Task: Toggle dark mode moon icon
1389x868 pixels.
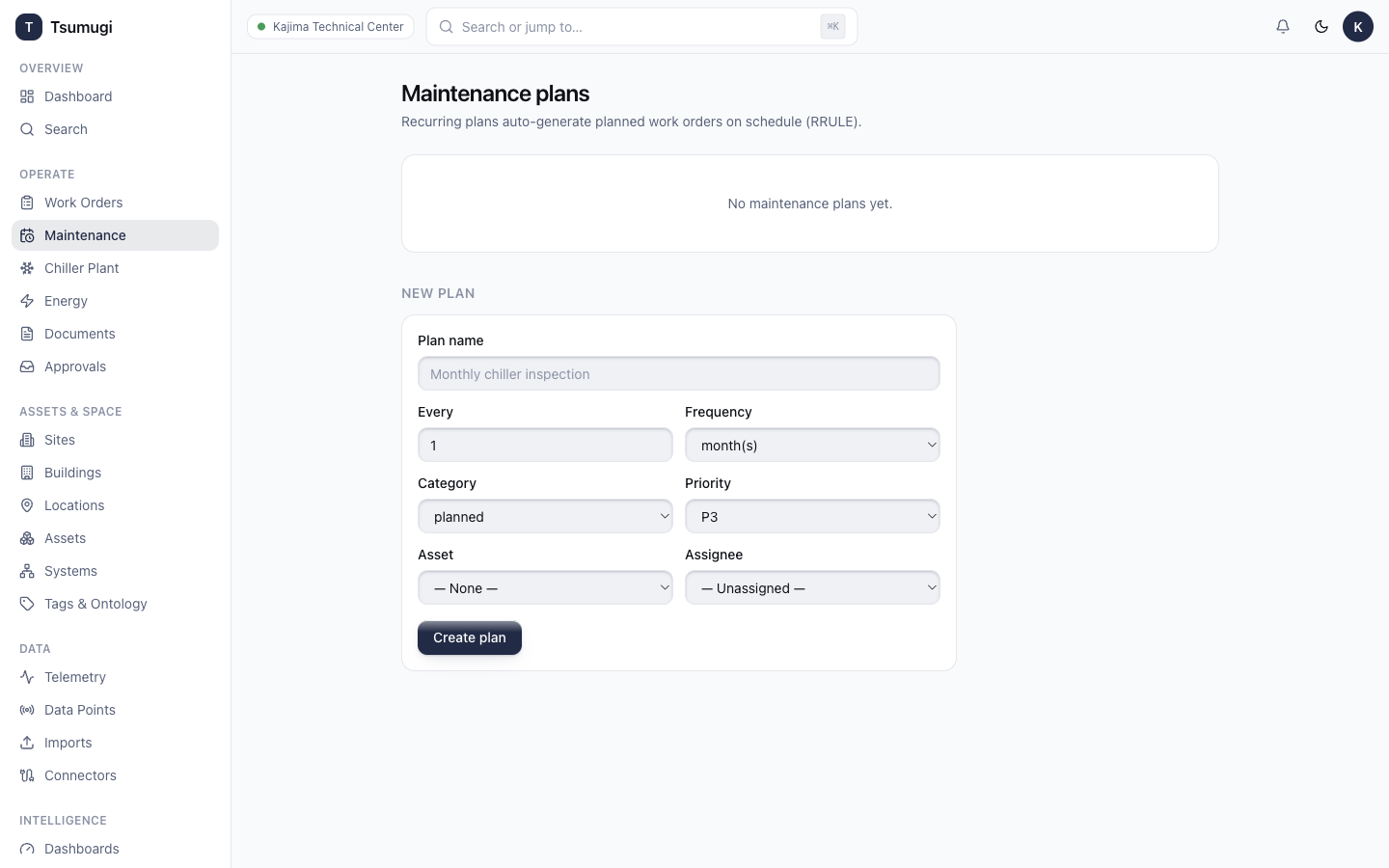Action: point(1321,27)
